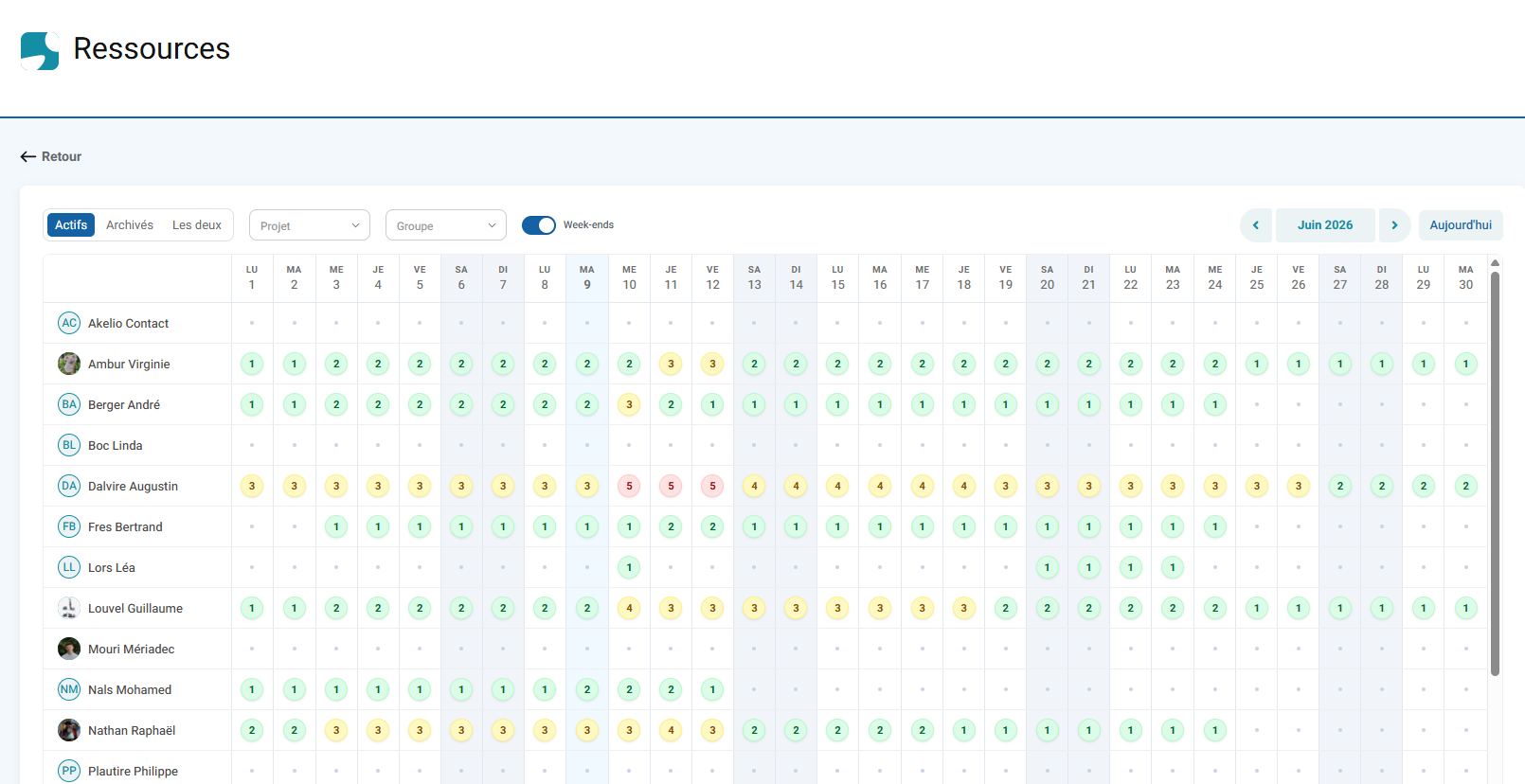The image size is (1525, 784).
Task: Click Nathan Raphaël's yellow 4 on JE 11
Action: pos(671,730)
